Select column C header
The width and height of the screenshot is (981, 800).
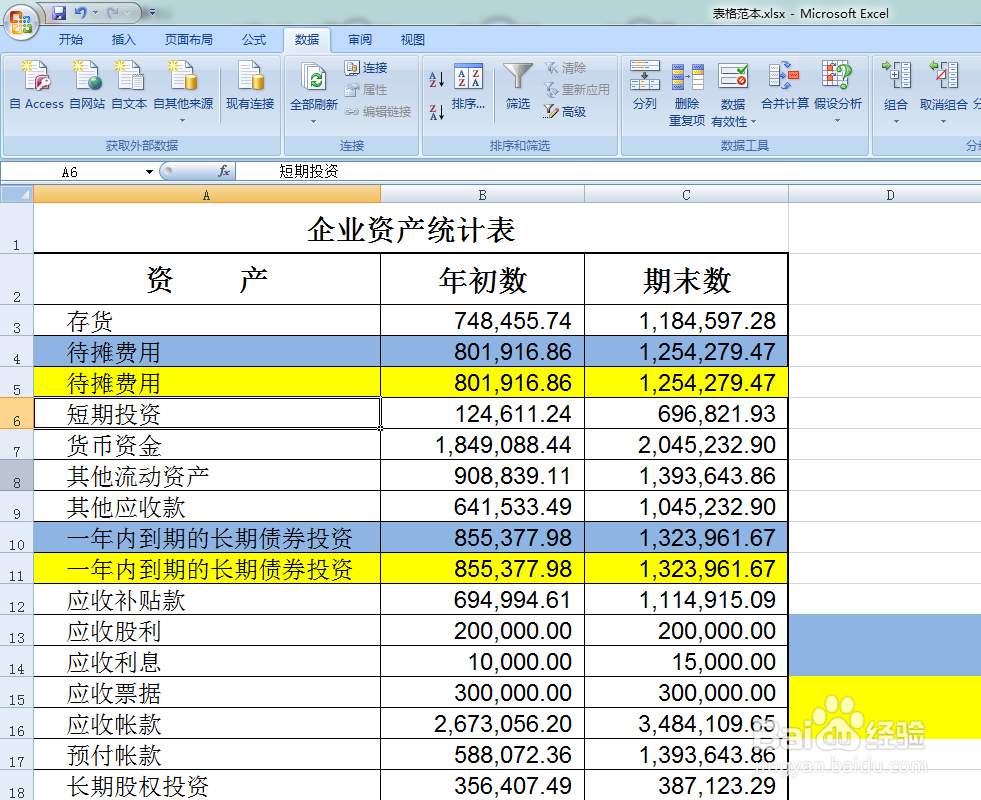pos(686,195)
